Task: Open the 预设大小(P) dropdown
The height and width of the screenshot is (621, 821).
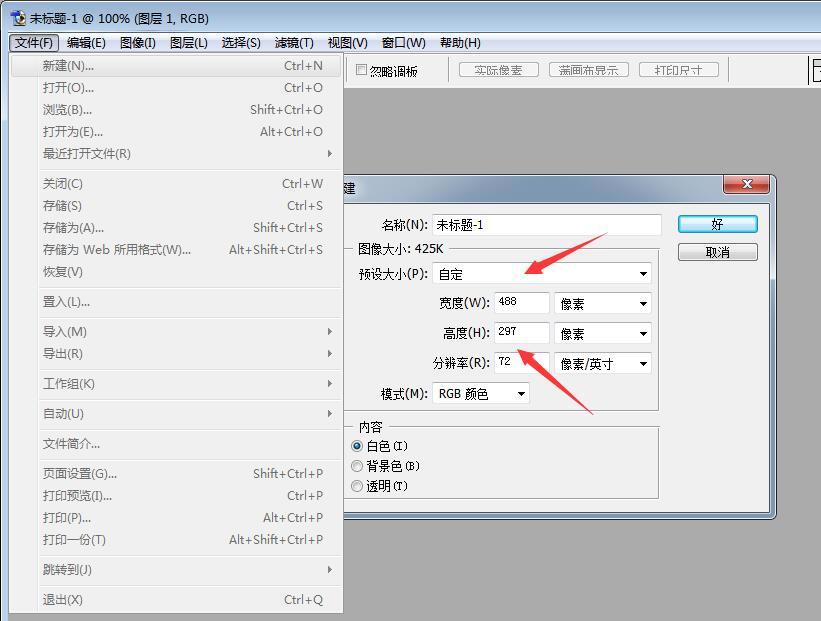Action: pyautogui.click(x=542, y=274)
